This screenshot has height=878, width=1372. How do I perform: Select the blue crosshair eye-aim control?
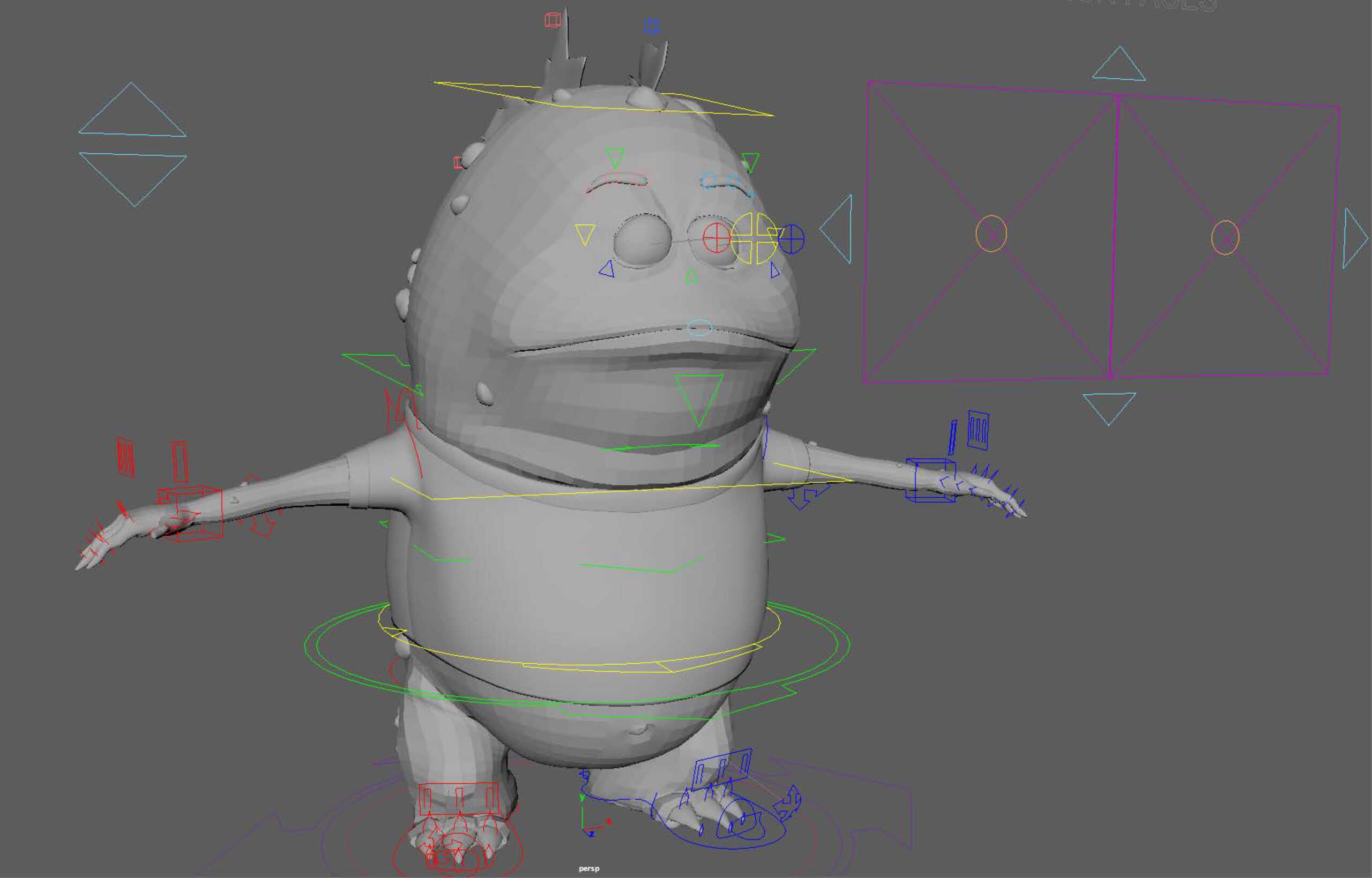coord(791,238)
